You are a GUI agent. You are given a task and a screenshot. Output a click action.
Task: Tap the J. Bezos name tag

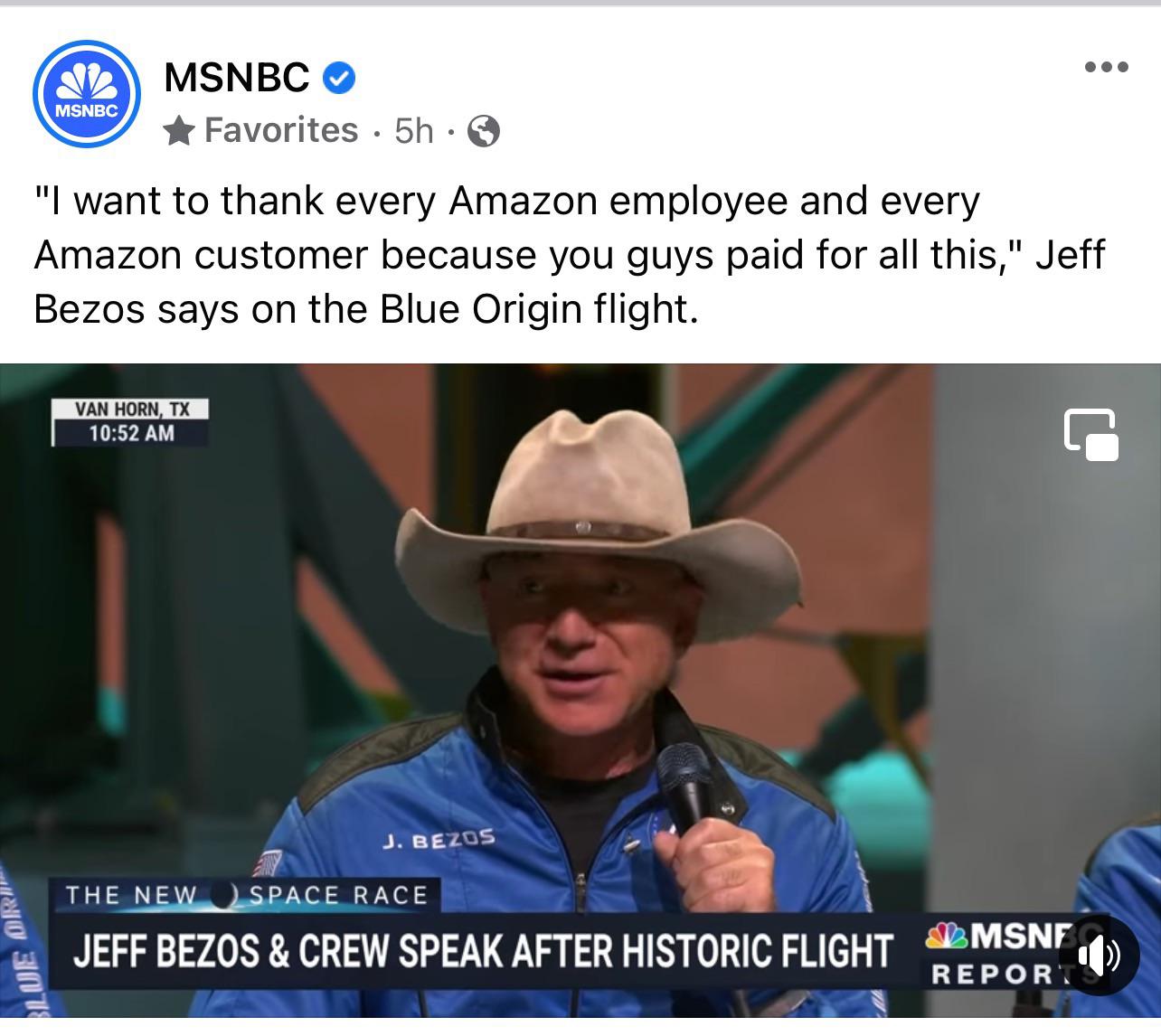click(x=439, y=840)
